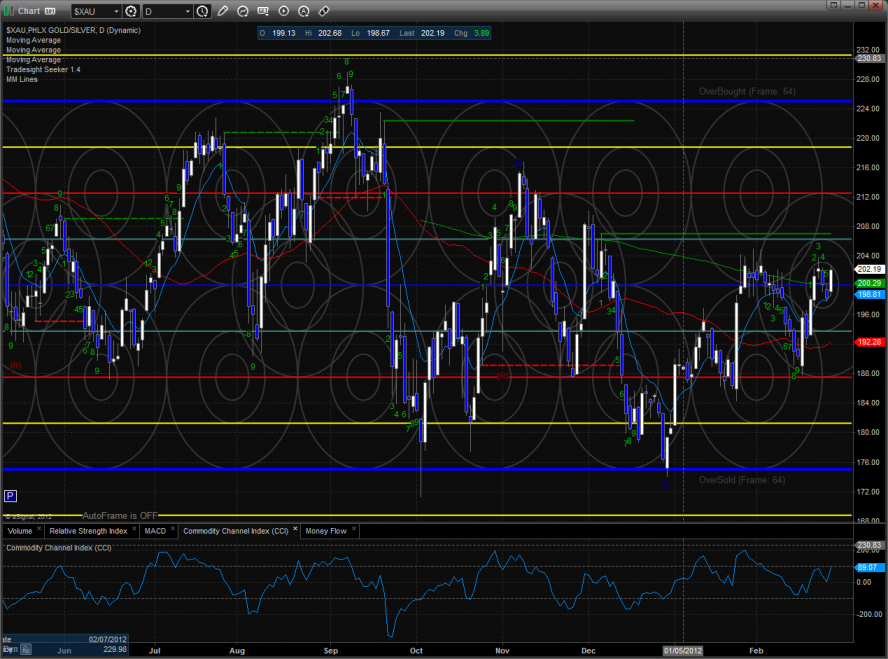The width and height of the screenshot is (888, 659).
Task: Close the Volume tab
Action: (x=39, y=528)
